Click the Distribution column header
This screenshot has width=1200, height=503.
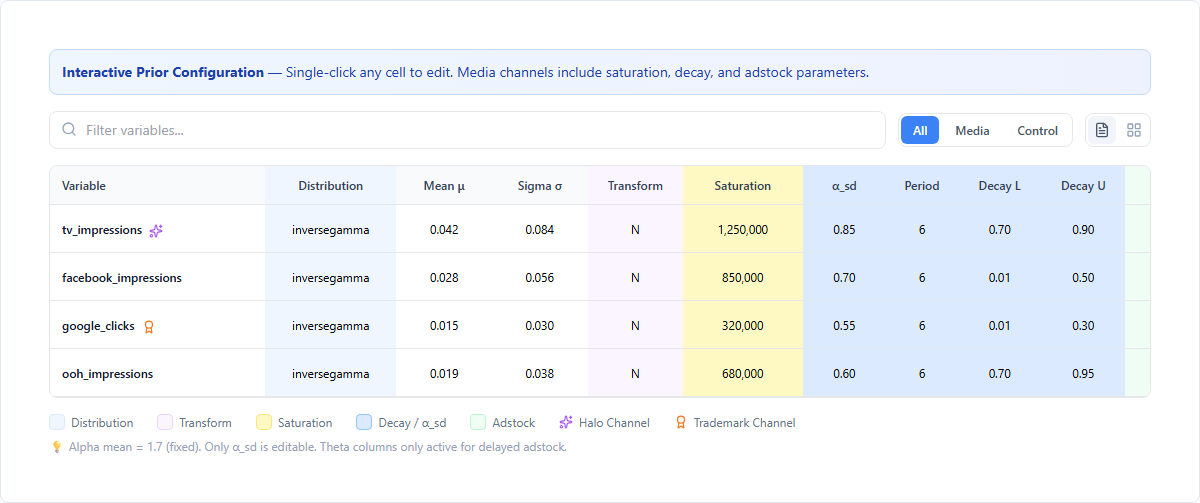pyautogui.click(x=331, y=186)
